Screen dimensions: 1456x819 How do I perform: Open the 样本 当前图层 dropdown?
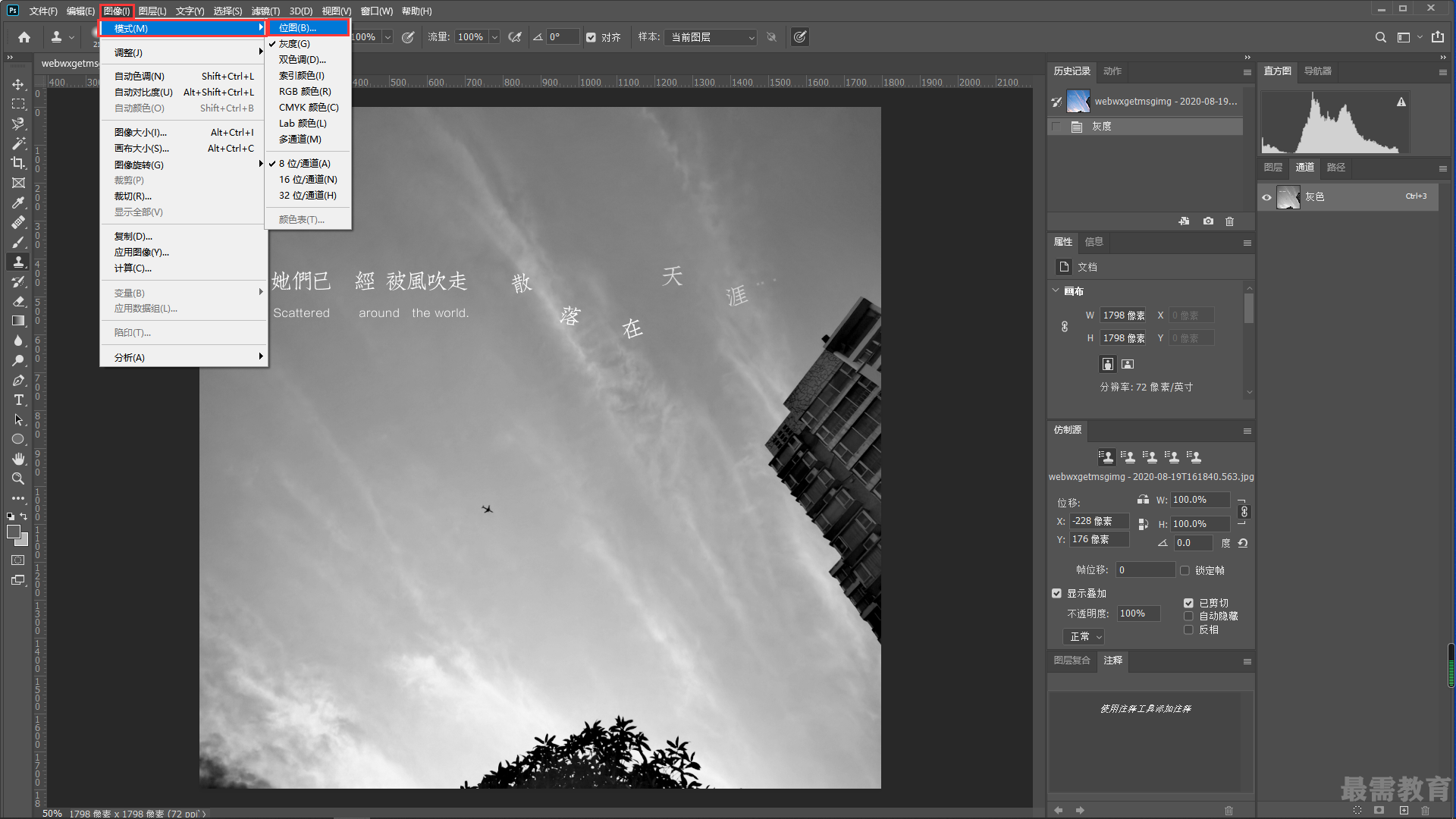(x=711, y=37)
